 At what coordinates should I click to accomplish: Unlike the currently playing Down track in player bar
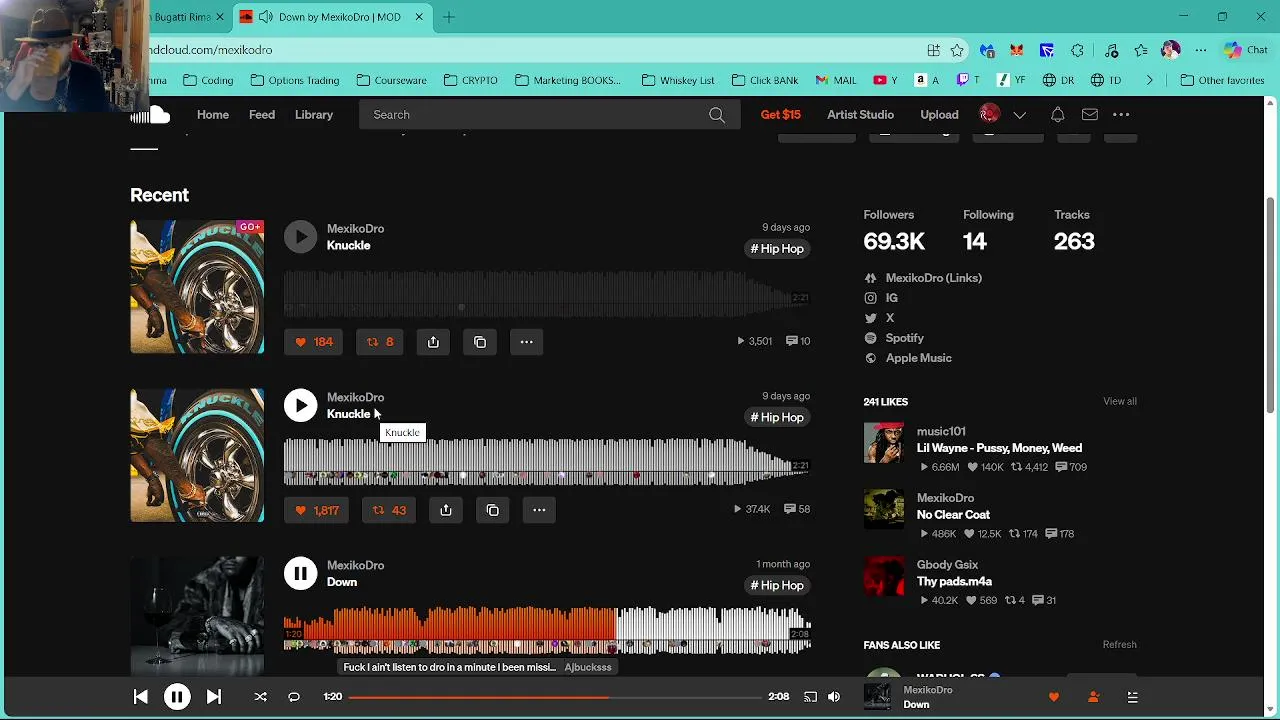pos(1053,697)
